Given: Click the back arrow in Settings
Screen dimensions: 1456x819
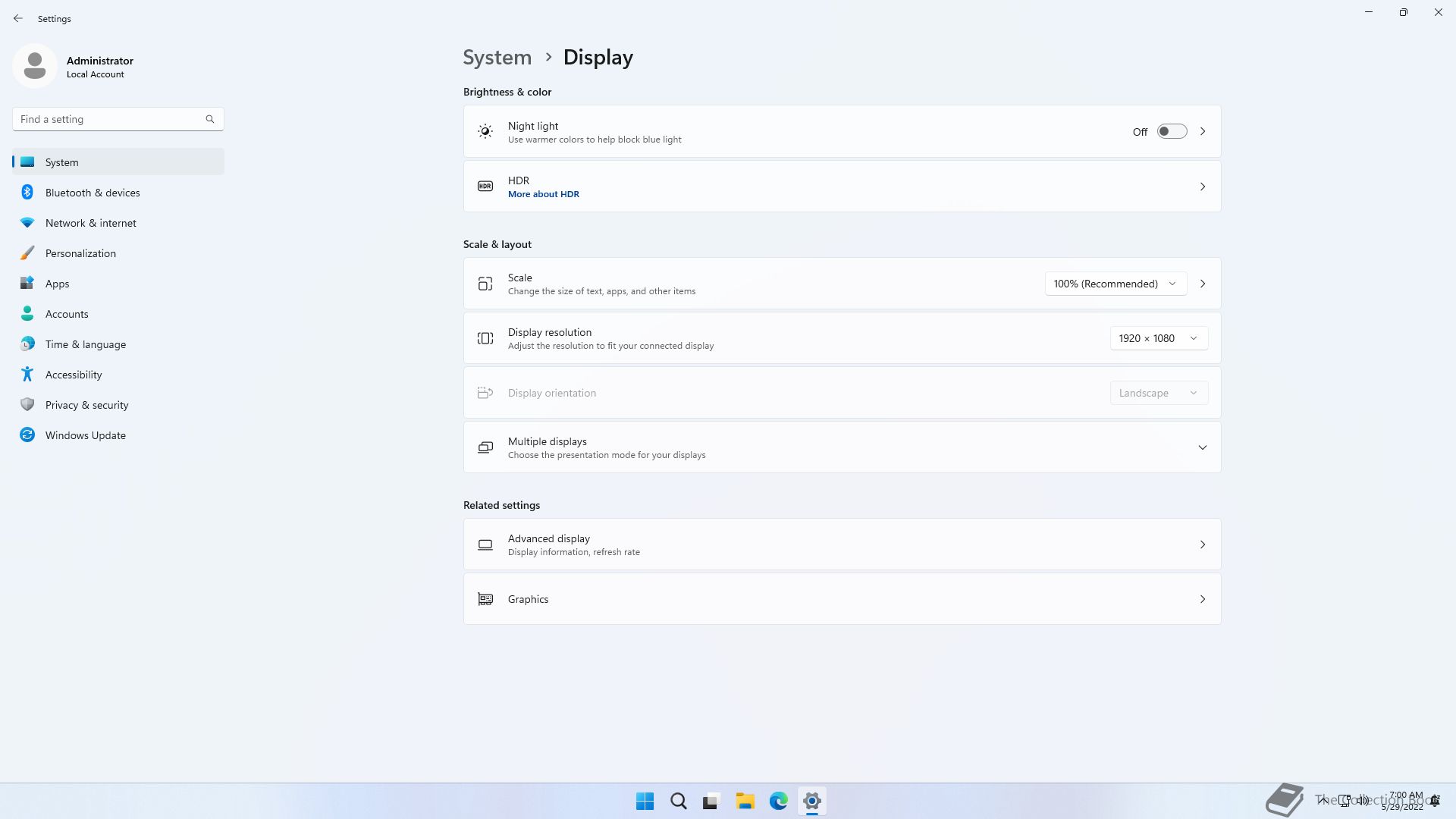Looking at the screenshot, I should 18,18.
